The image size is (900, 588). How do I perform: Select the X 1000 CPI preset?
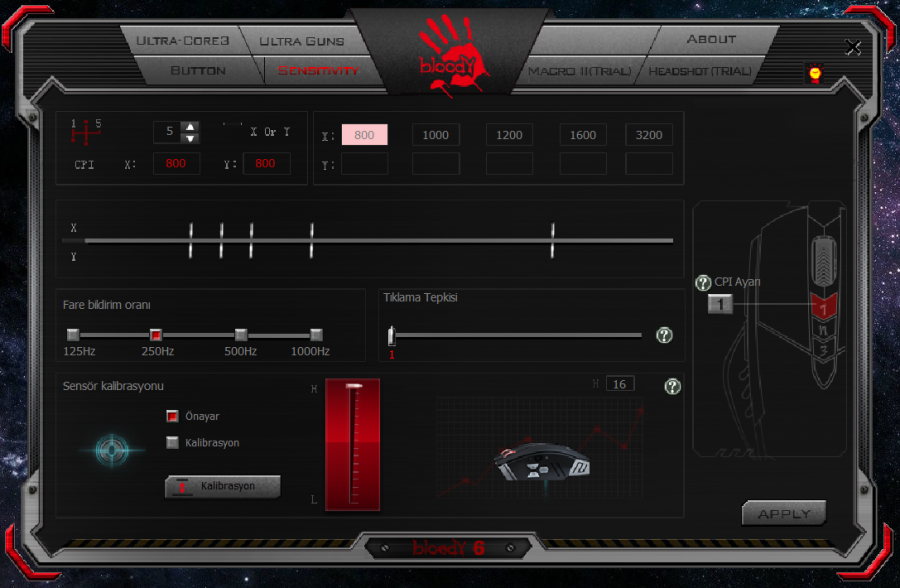(x=436, y=135)
